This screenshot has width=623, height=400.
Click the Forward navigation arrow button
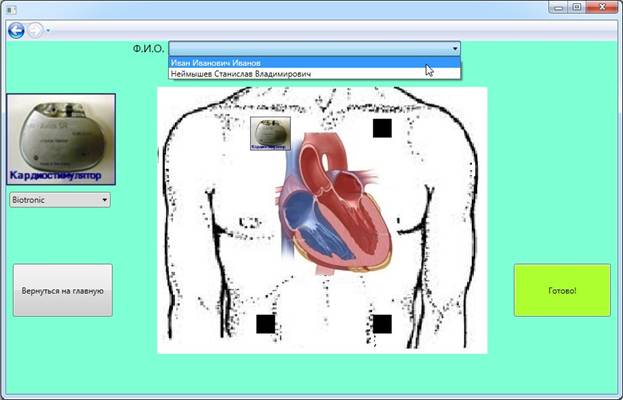[x=36, y=30]
